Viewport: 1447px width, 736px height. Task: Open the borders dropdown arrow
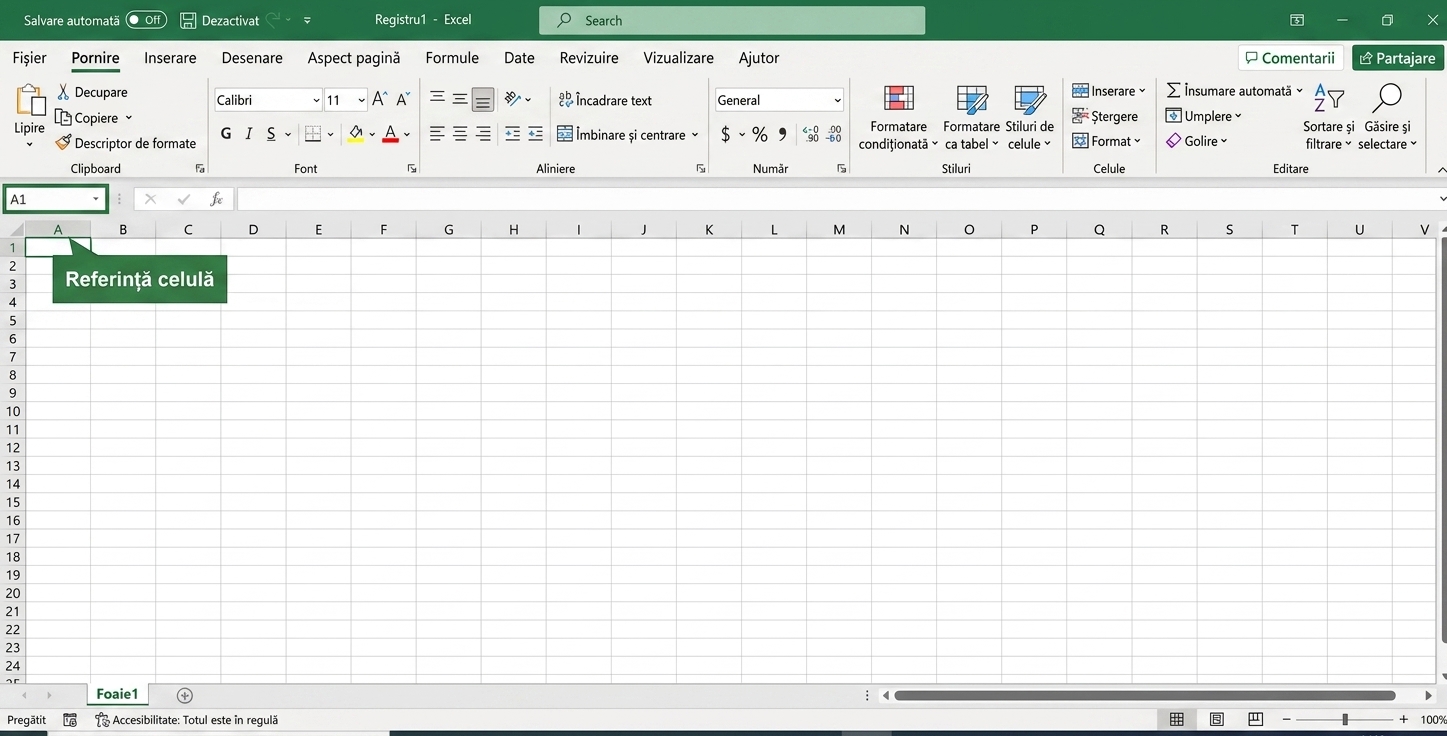point(331,134)
